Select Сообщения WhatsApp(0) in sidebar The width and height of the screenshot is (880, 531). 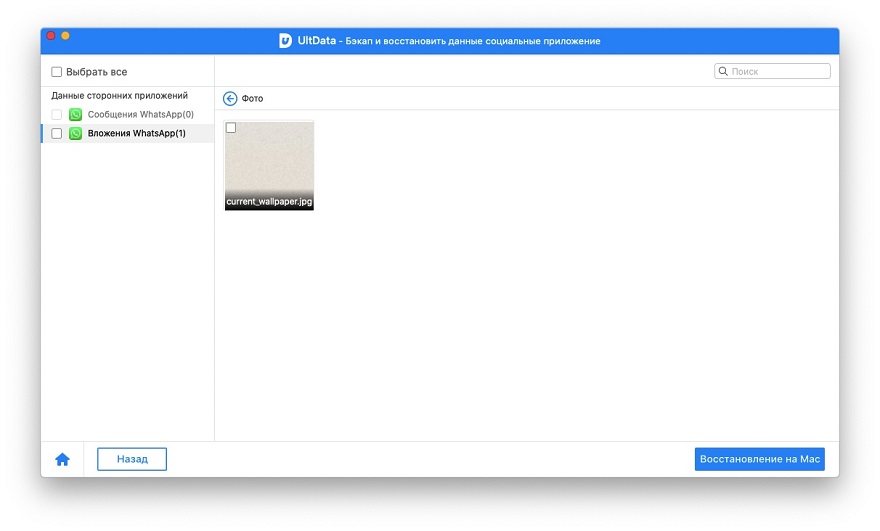128,115
